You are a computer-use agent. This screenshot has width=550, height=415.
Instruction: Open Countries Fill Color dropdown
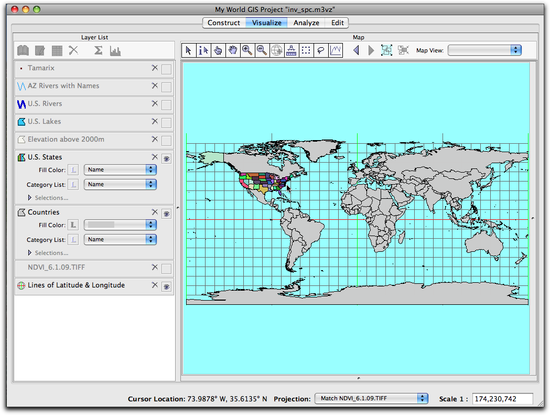pyautogui.click(x=120, y=225)
